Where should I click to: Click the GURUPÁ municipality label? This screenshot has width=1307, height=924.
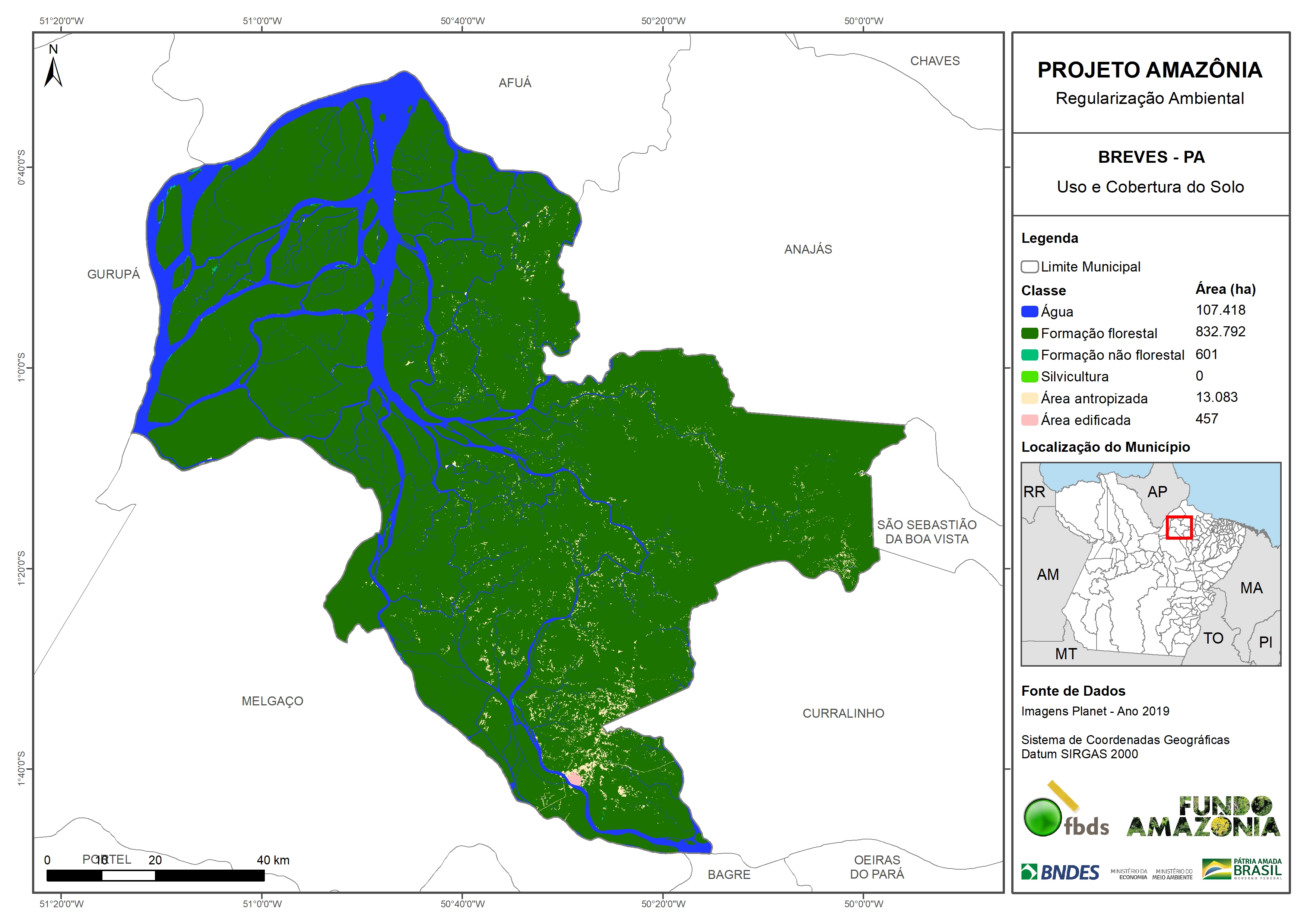tap(113, 274)
